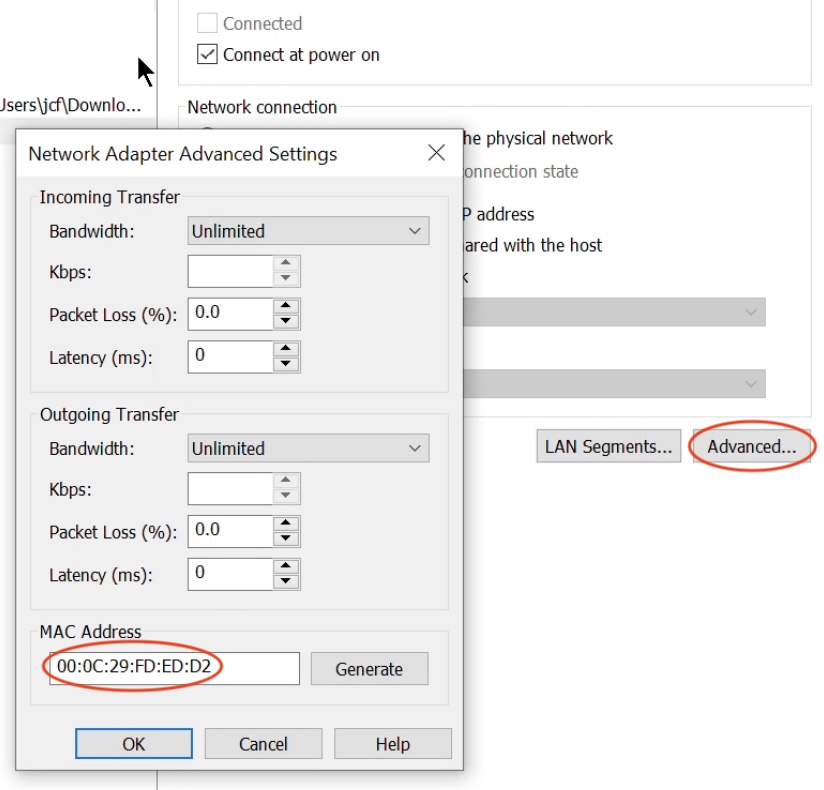Decrease Incoming Packet Loss with down arrow

point(287,321)
